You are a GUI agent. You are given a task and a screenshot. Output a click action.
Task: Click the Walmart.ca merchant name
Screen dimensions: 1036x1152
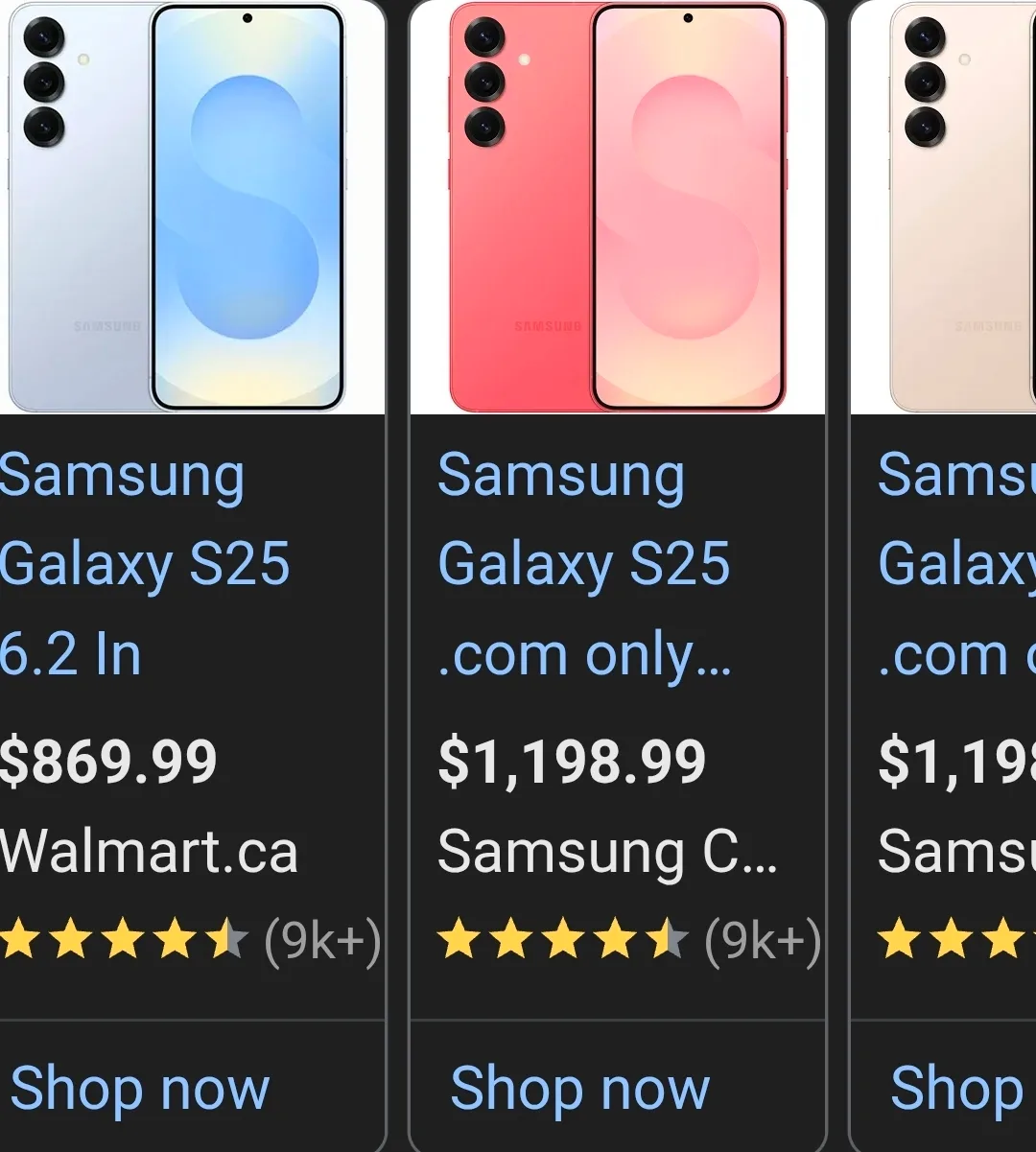(x=149, y=852)
